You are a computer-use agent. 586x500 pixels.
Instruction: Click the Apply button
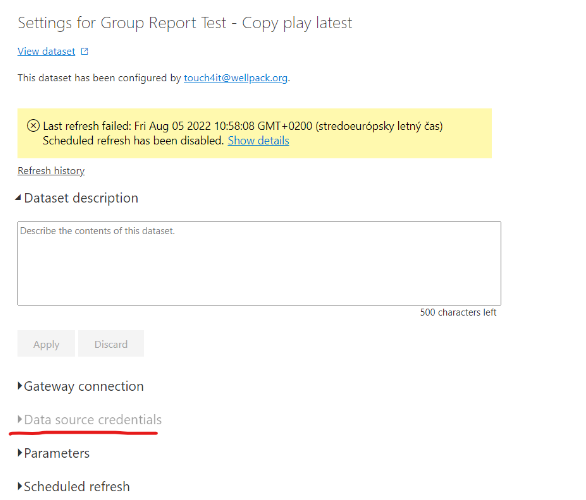46,343
